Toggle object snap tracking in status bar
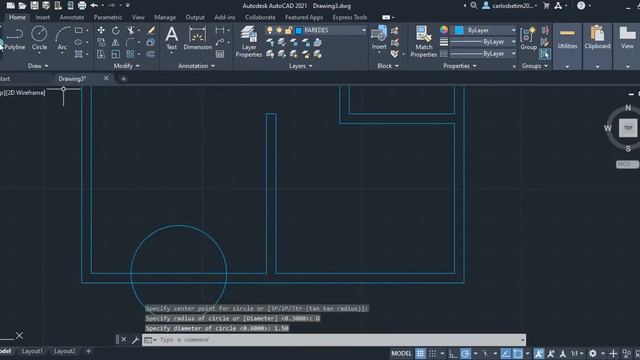 pyautogui.click(x=505, y=353)
